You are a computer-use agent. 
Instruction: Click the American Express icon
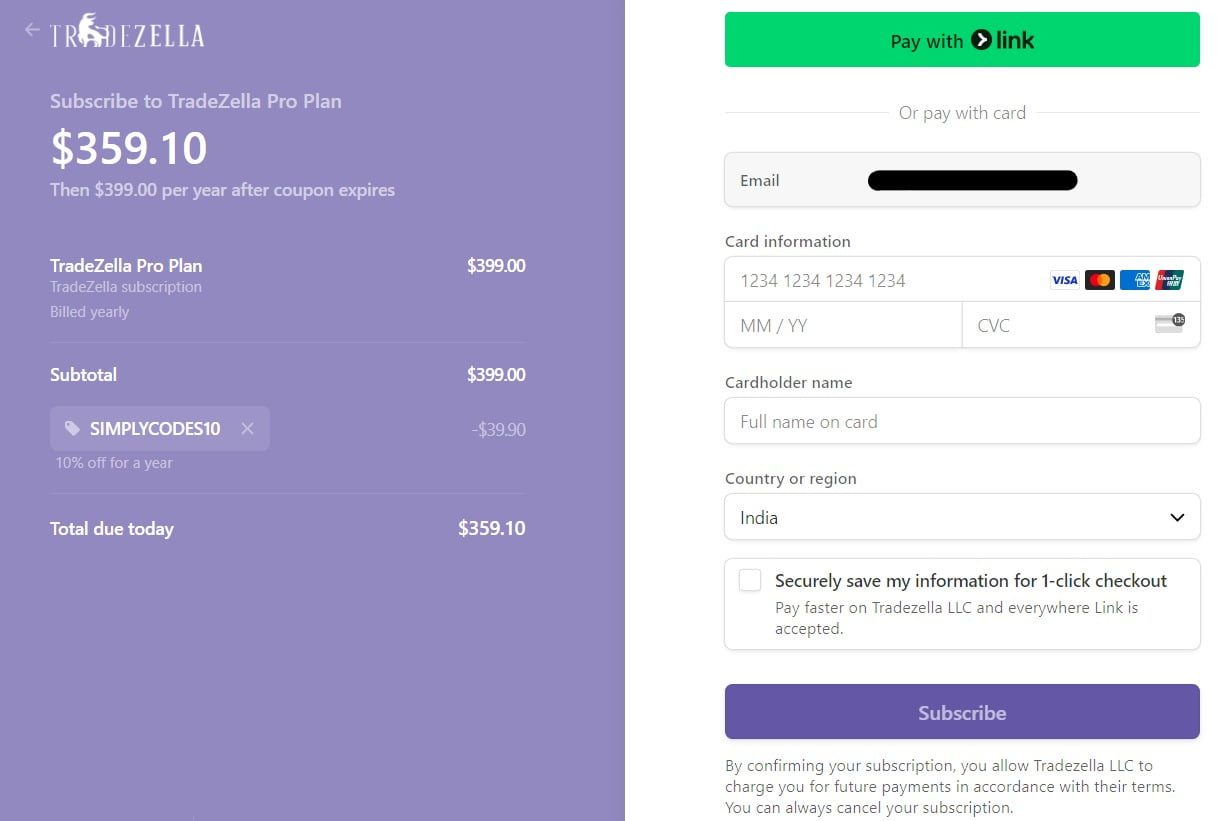pos(1134,280)
